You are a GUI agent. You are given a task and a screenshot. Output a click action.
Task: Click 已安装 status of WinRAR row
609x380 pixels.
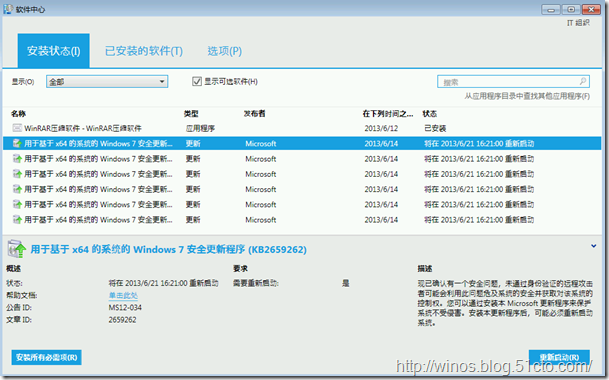[x=435, y=128]
